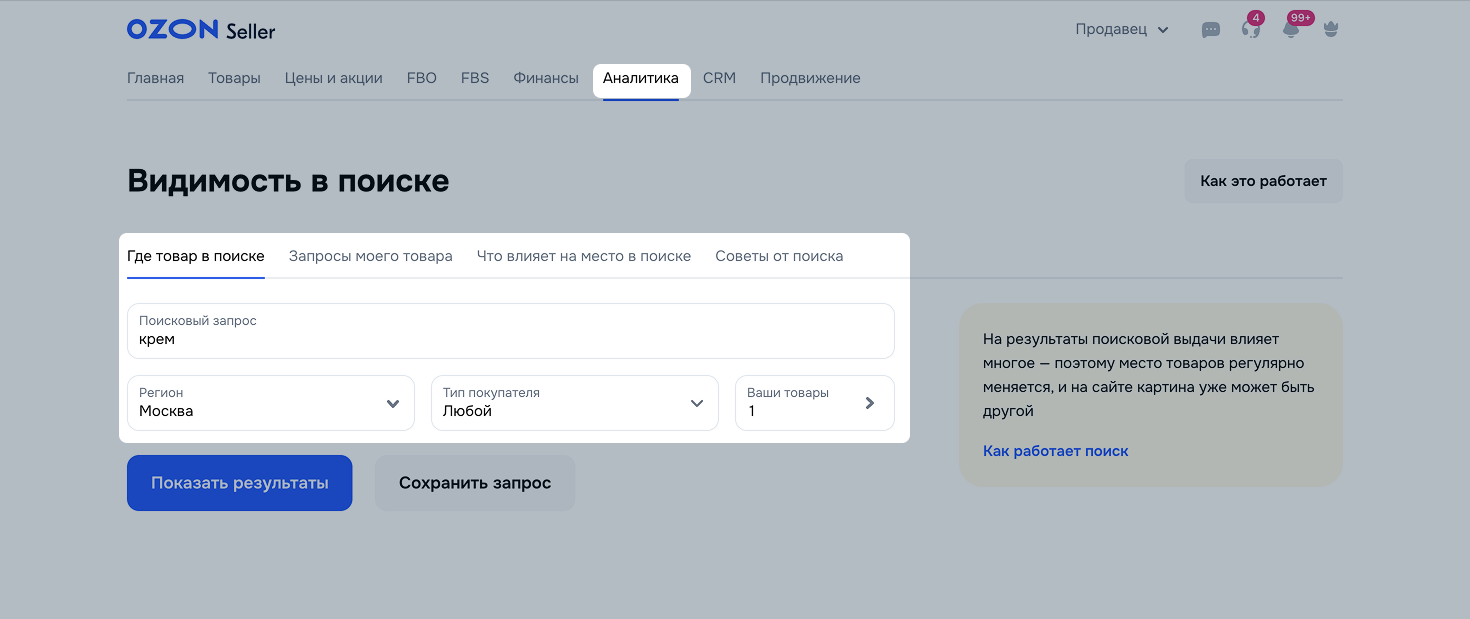1470x619 pixels.
Task: Select the Где товар в поиске tab
Action: tap(196, 256)
